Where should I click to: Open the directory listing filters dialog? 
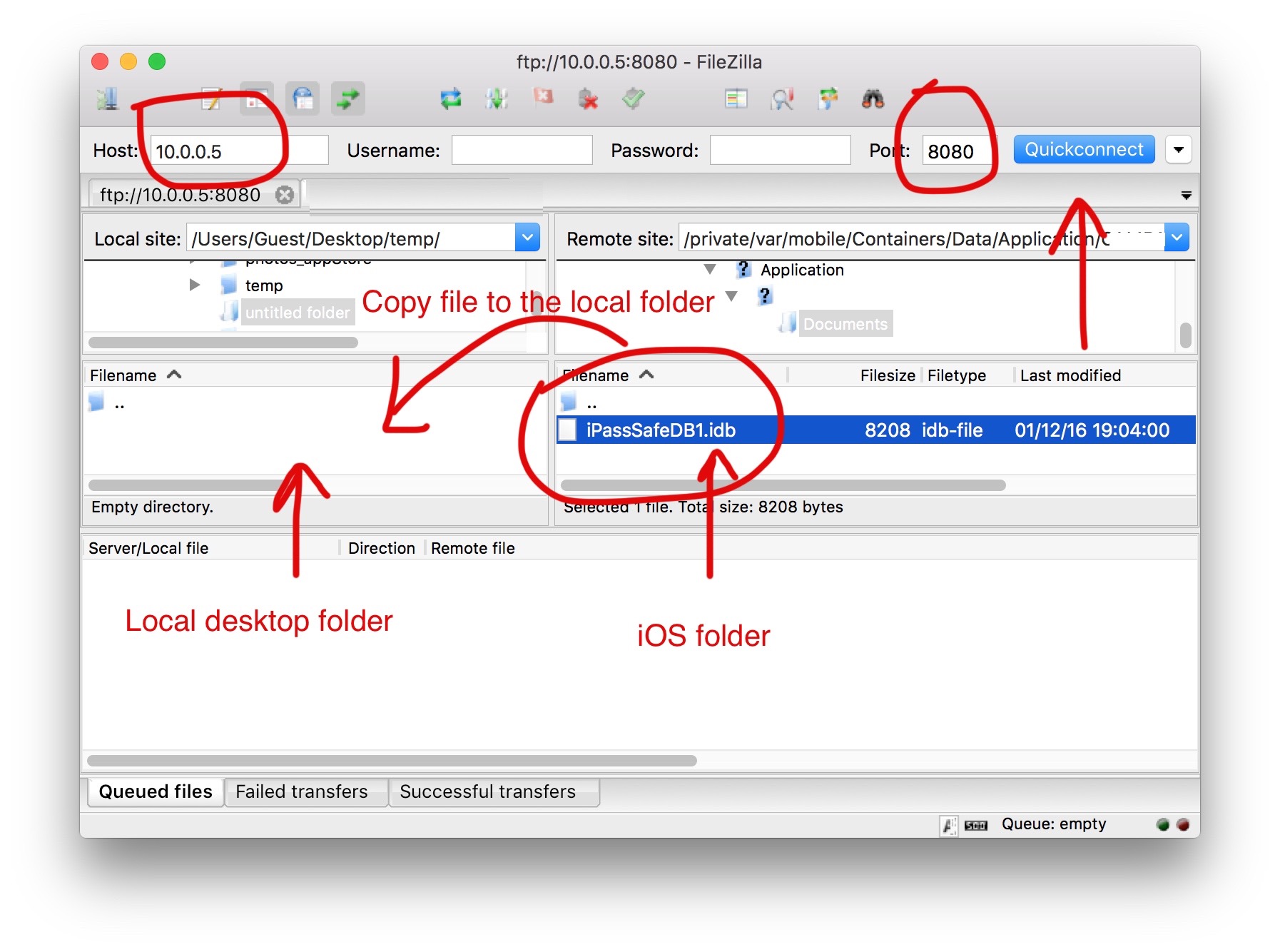736,98
